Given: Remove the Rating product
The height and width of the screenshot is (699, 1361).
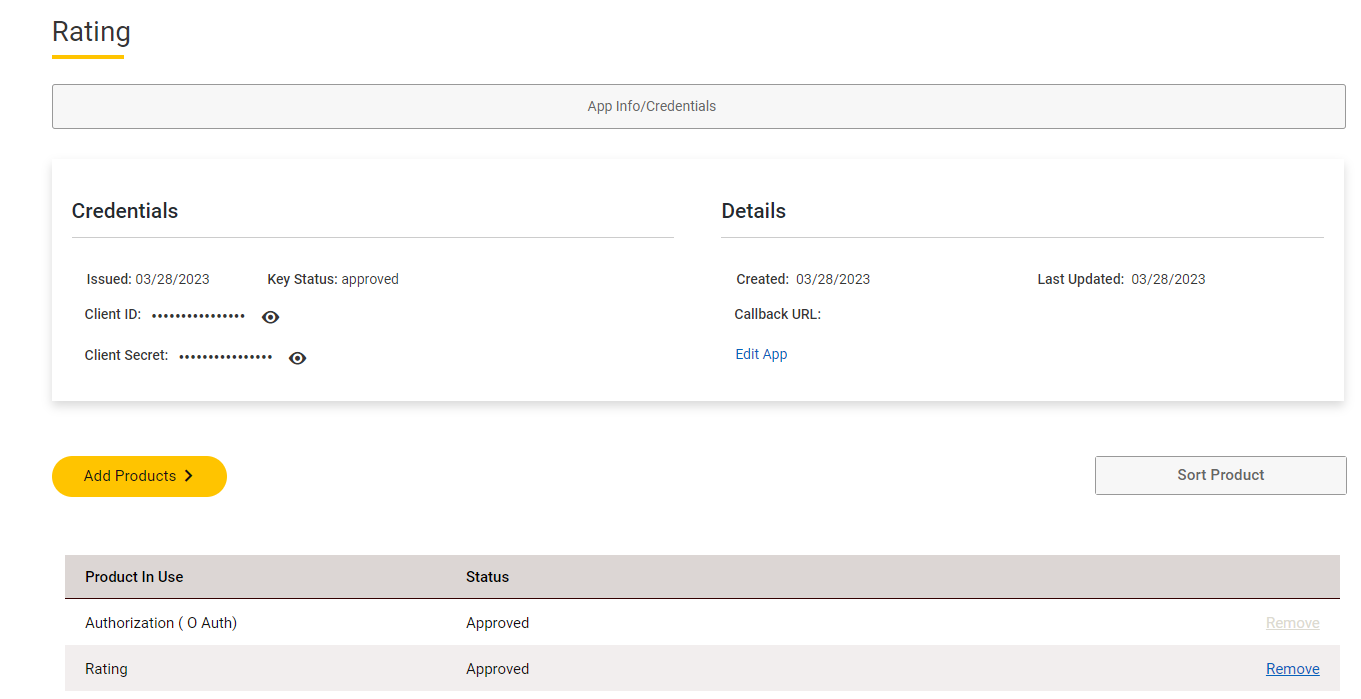Looking at the screenshot, I should point(1292,669).
